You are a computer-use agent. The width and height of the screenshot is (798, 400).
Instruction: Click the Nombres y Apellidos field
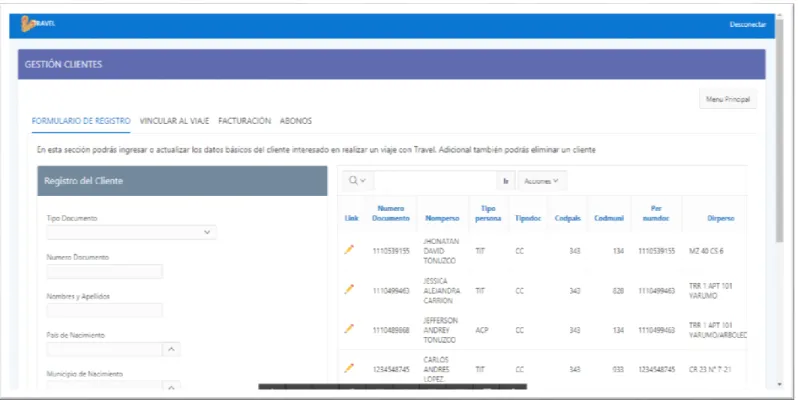[104, 310]
